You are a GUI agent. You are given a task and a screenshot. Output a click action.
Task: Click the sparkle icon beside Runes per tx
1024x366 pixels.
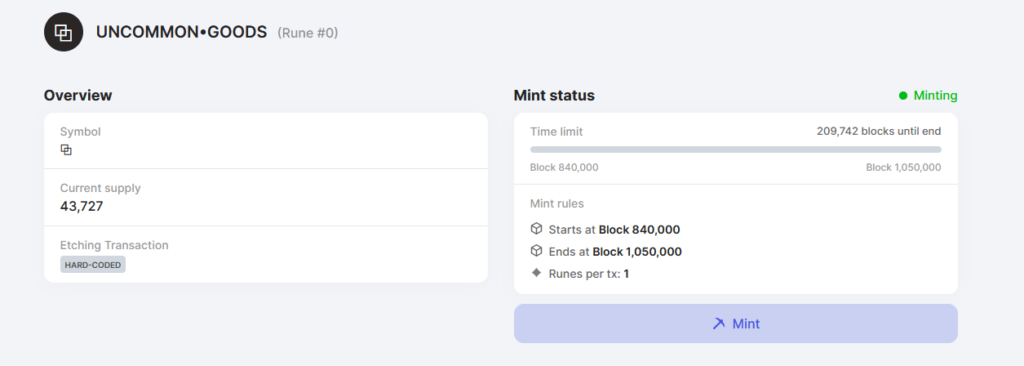[536, 273]
